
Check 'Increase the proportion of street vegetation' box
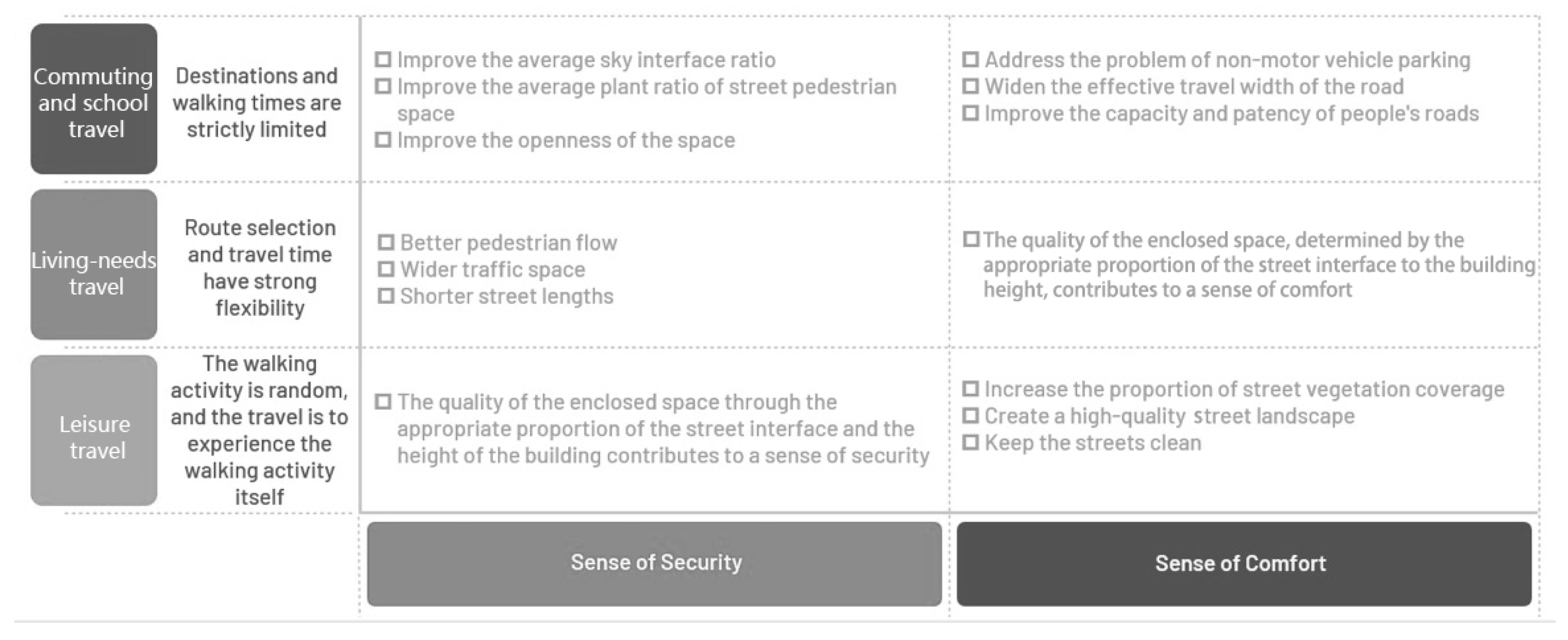click(970, 389)
